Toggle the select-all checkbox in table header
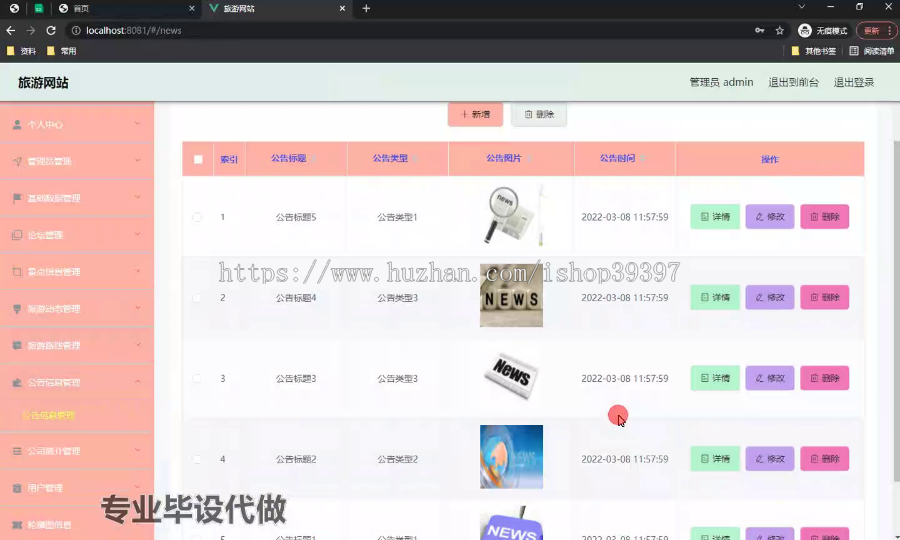This screenshot has width=900, height=540. click(x=198, y=159)
